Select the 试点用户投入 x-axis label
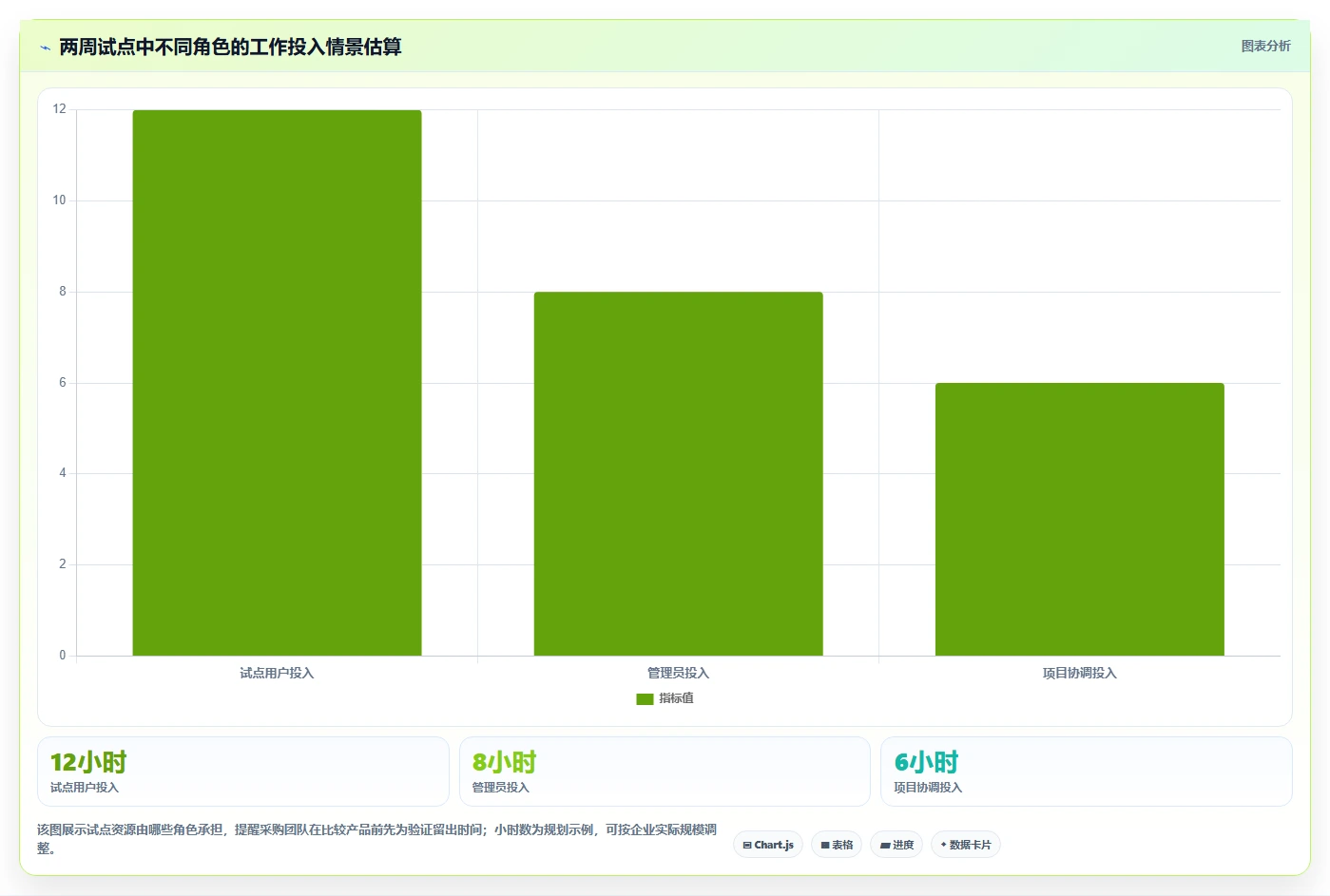Image resolution: width=1330 pixels, height=896 pixels. [277, 673]
